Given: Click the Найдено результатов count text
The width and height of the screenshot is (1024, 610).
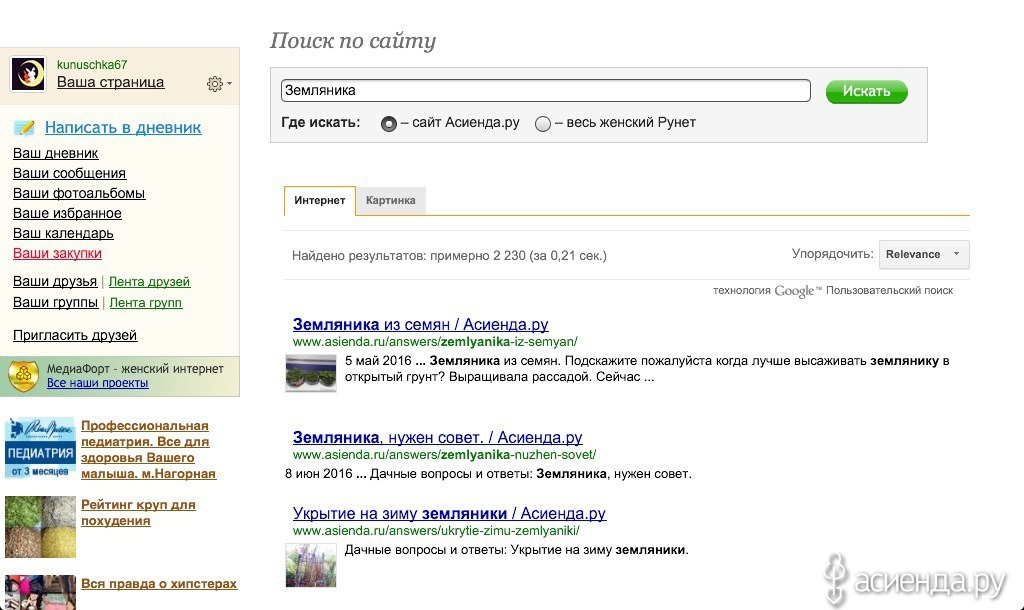Looking at the screenshot, I should coord(449,255).
